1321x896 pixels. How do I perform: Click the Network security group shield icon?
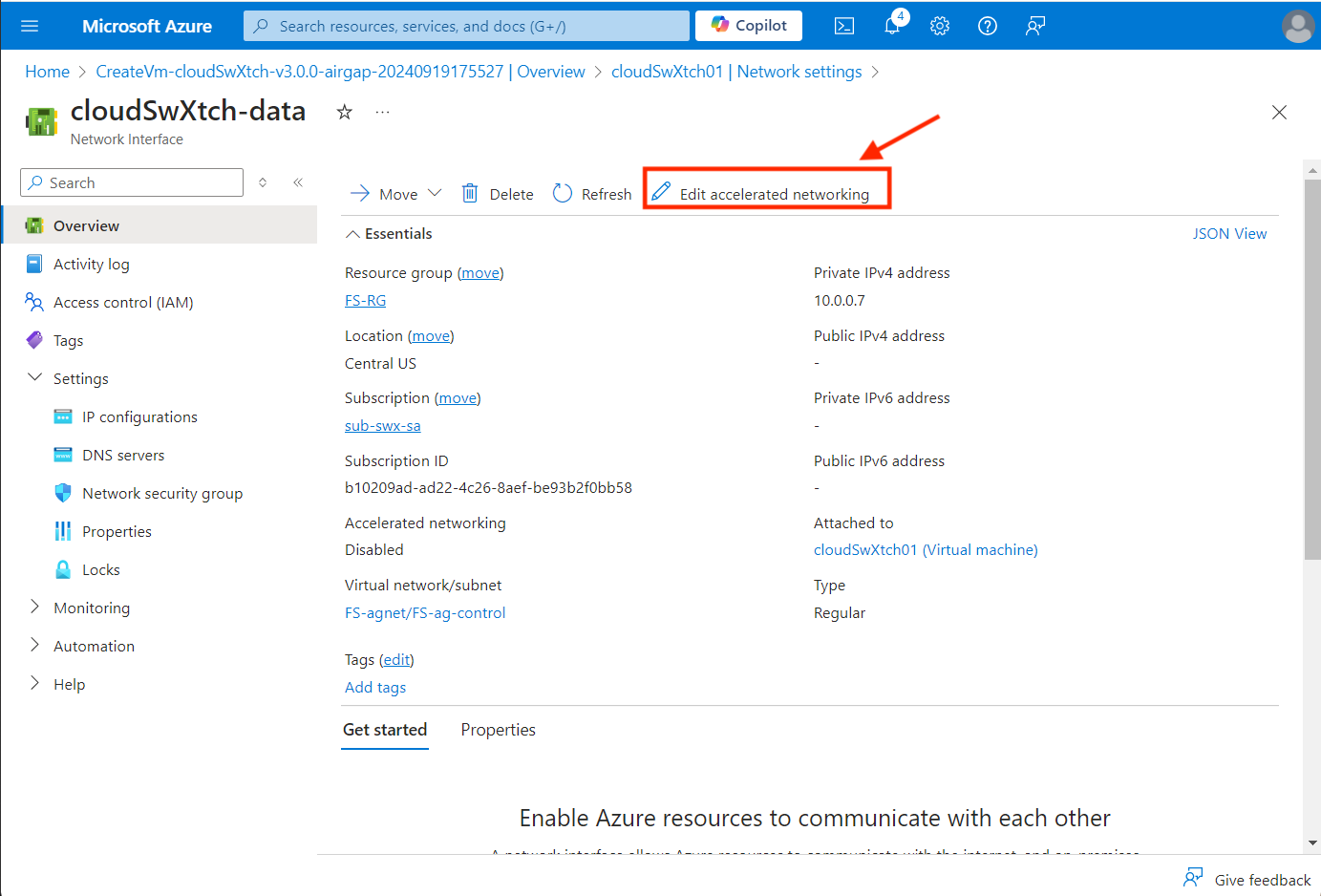63,493
